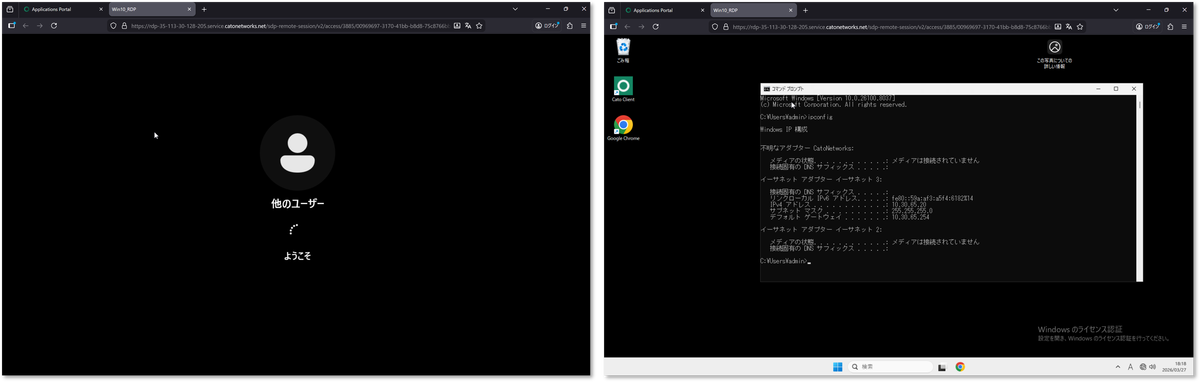Click the user avatar on left login screen
Screen dimensions: 1200x382
click(x=298, y=152)
